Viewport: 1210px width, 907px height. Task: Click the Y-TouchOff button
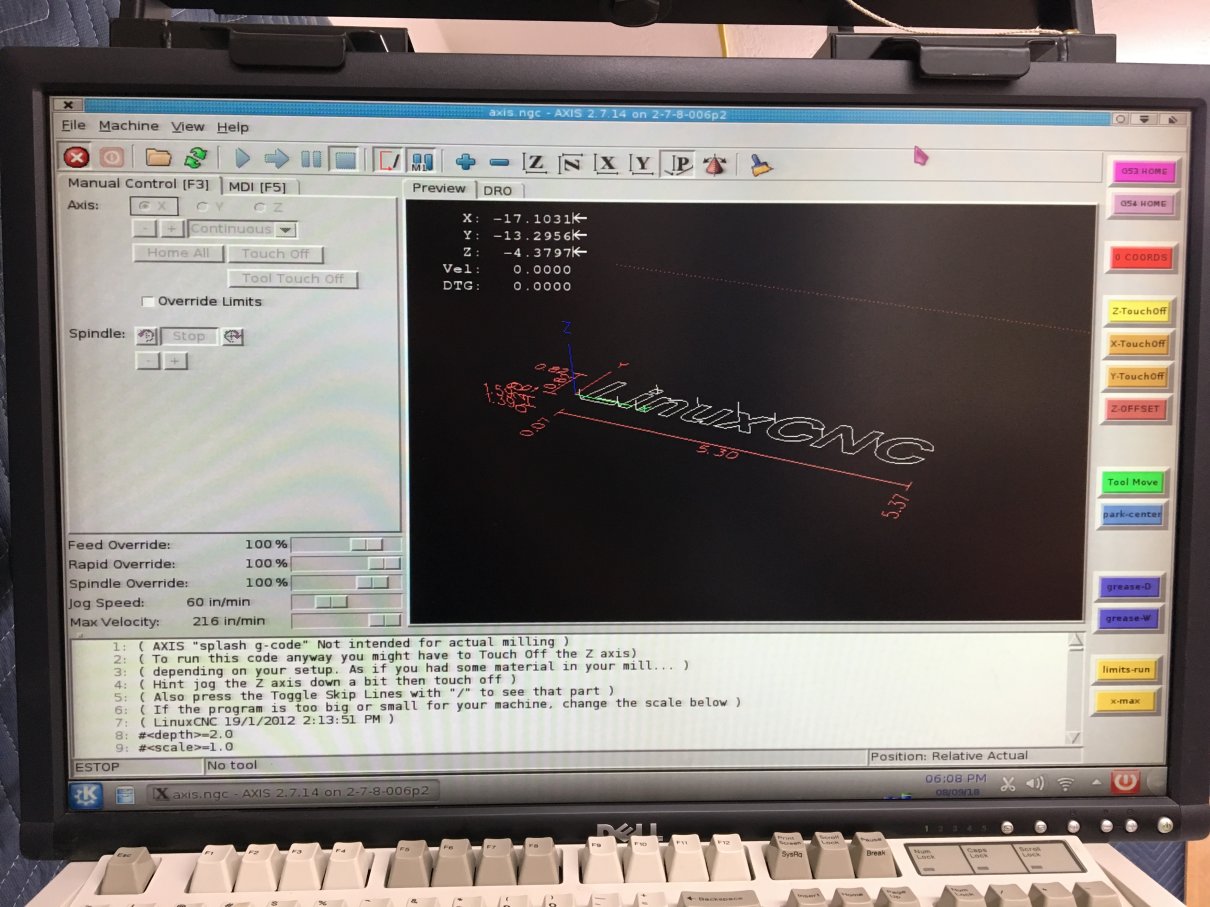(x=1138, y=377)
